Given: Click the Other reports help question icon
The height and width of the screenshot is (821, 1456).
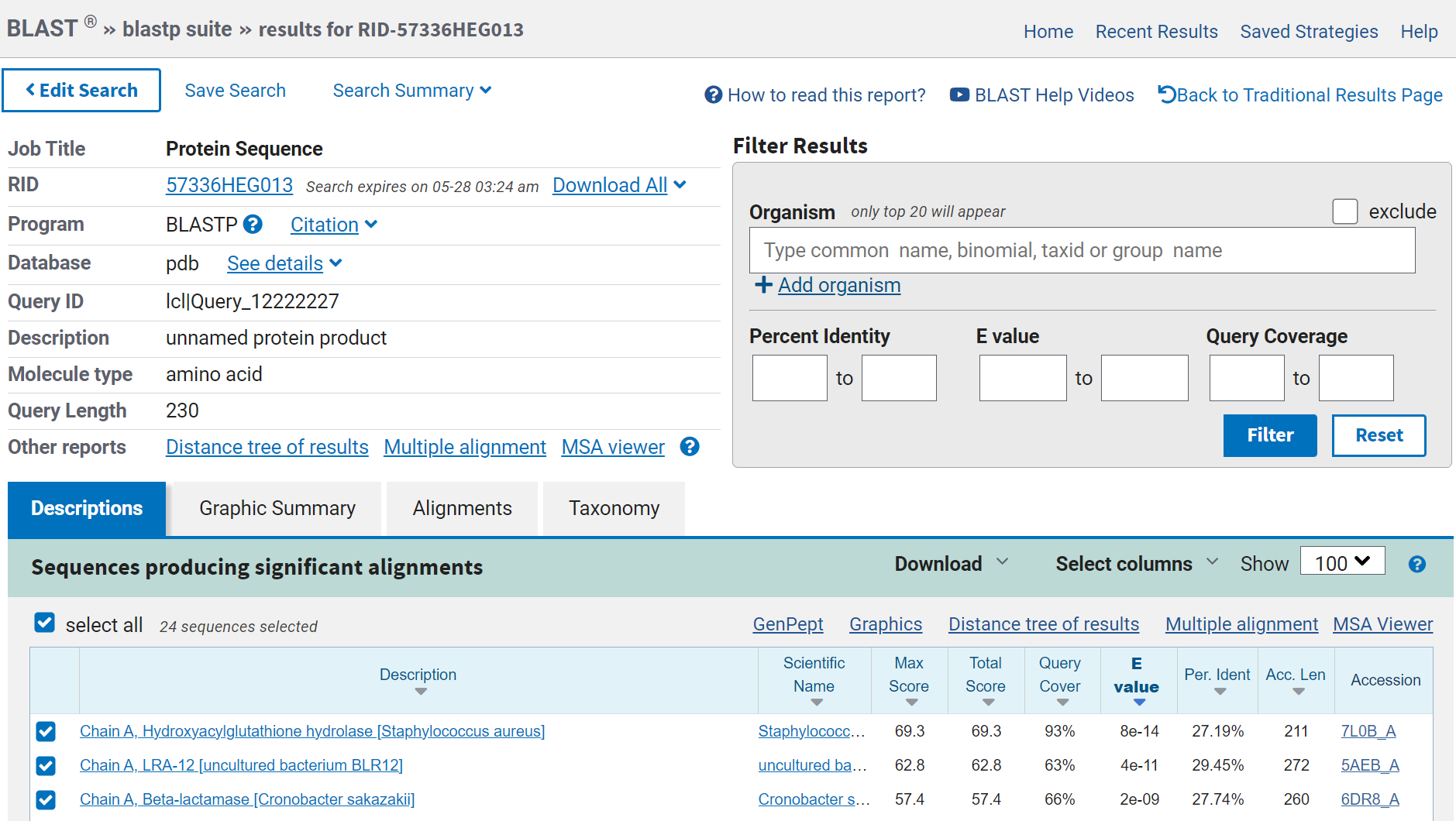Looking at the screenshot, I should [690, 447].
